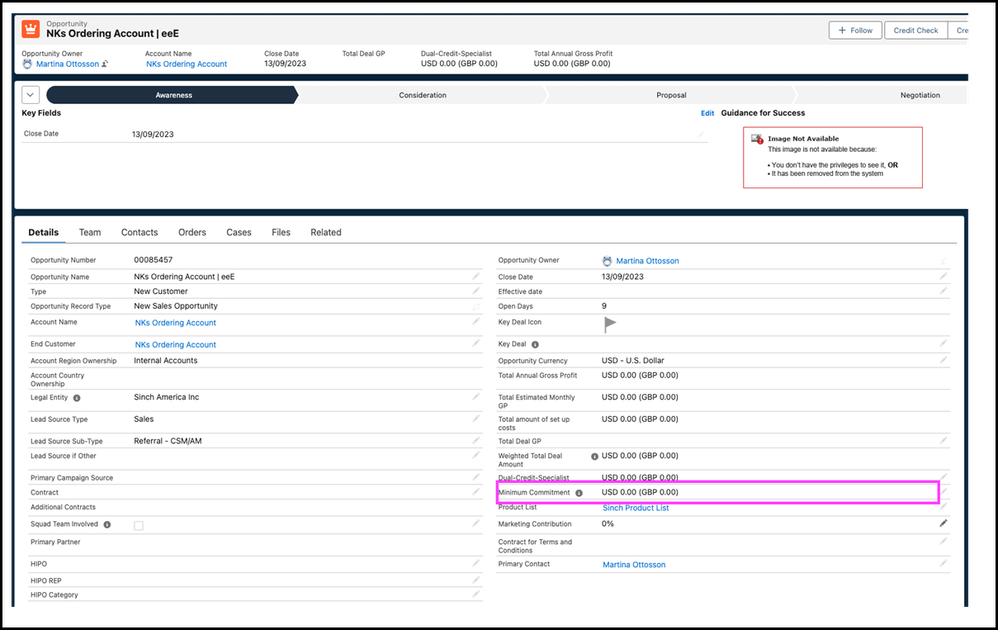Image resolution: width=998 pixels, height=630 pixels.
Task: Open the NKs Ordering Account link in the header
Action: (186, 64)
